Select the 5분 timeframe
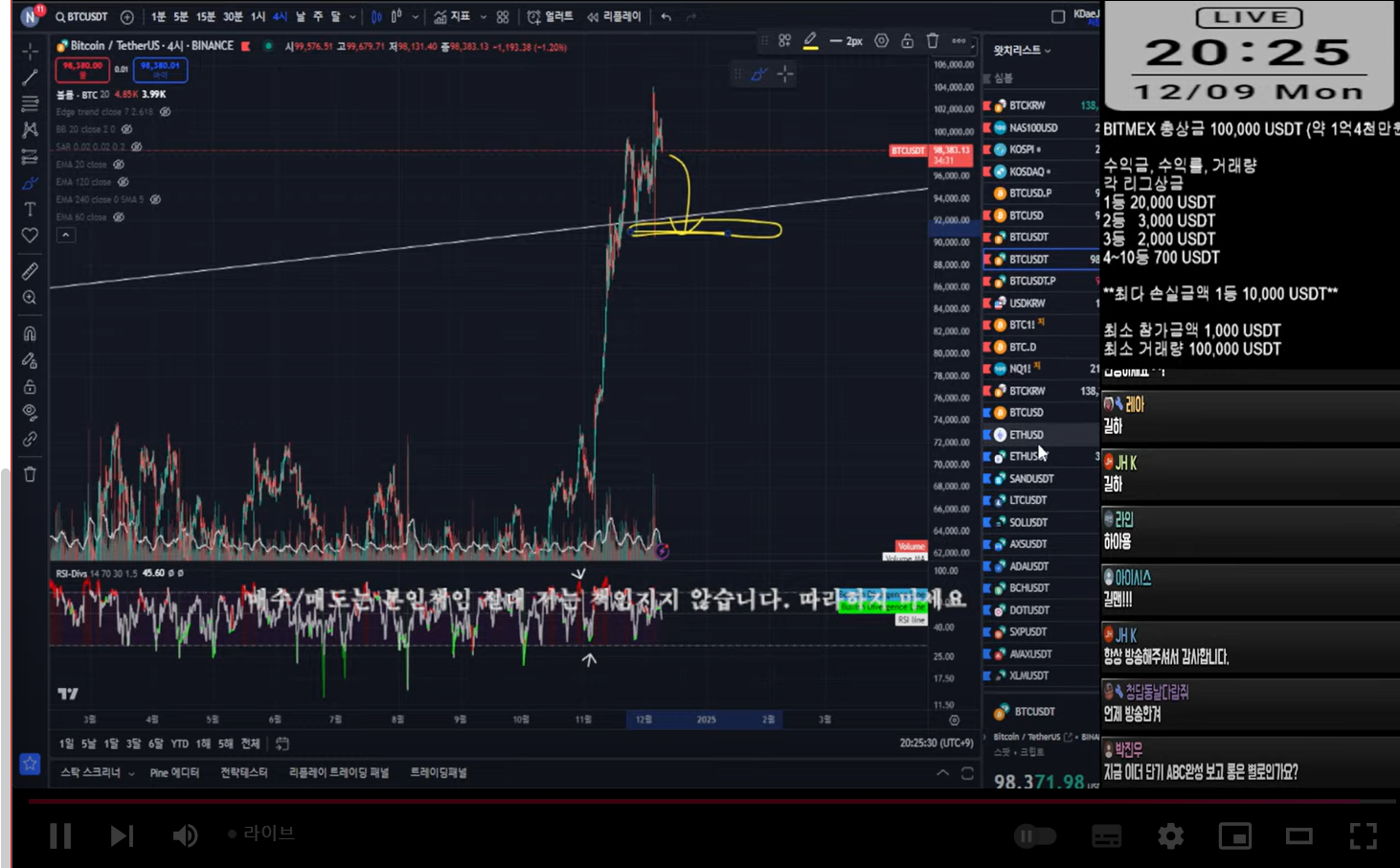 (x=181, y=16)
